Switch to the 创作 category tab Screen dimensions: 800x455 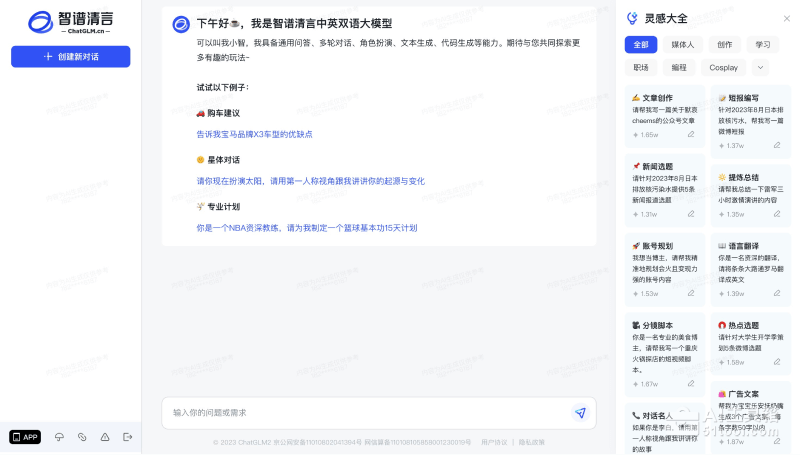[724, 44]
